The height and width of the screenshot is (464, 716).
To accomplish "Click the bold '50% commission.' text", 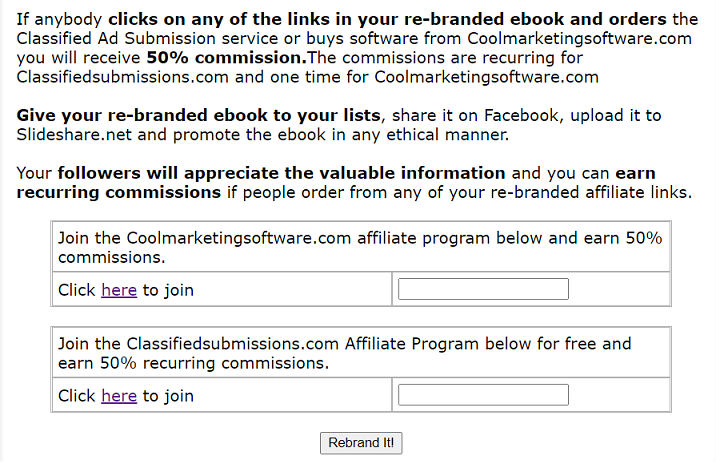I will pos(226,58).
